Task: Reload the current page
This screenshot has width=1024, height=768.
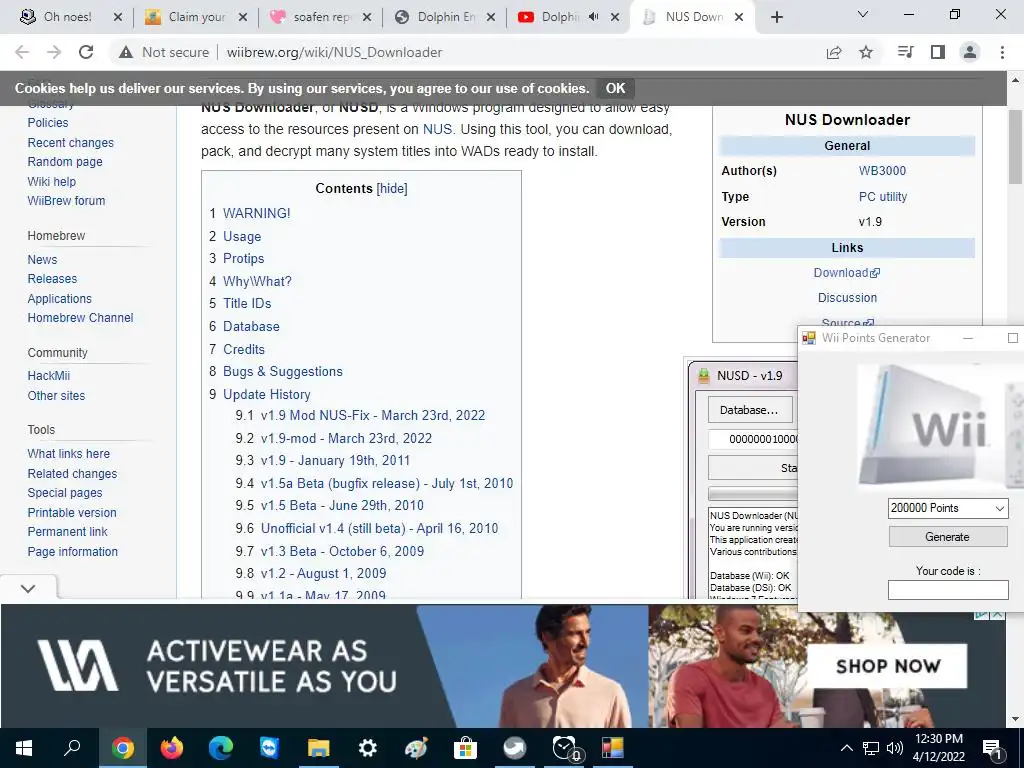Action: [x=86, y=52]
